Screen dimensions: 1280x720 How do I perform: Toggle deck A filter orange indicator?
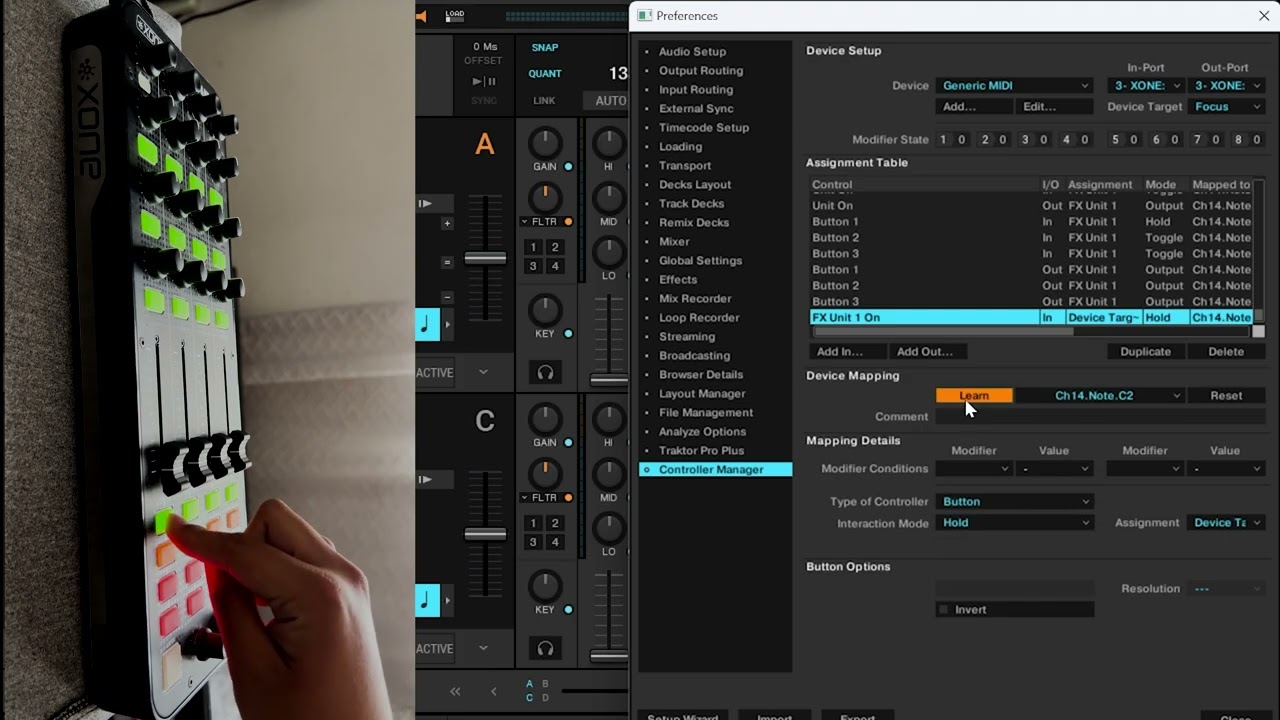pyautogui.click(x=568, y=222)
